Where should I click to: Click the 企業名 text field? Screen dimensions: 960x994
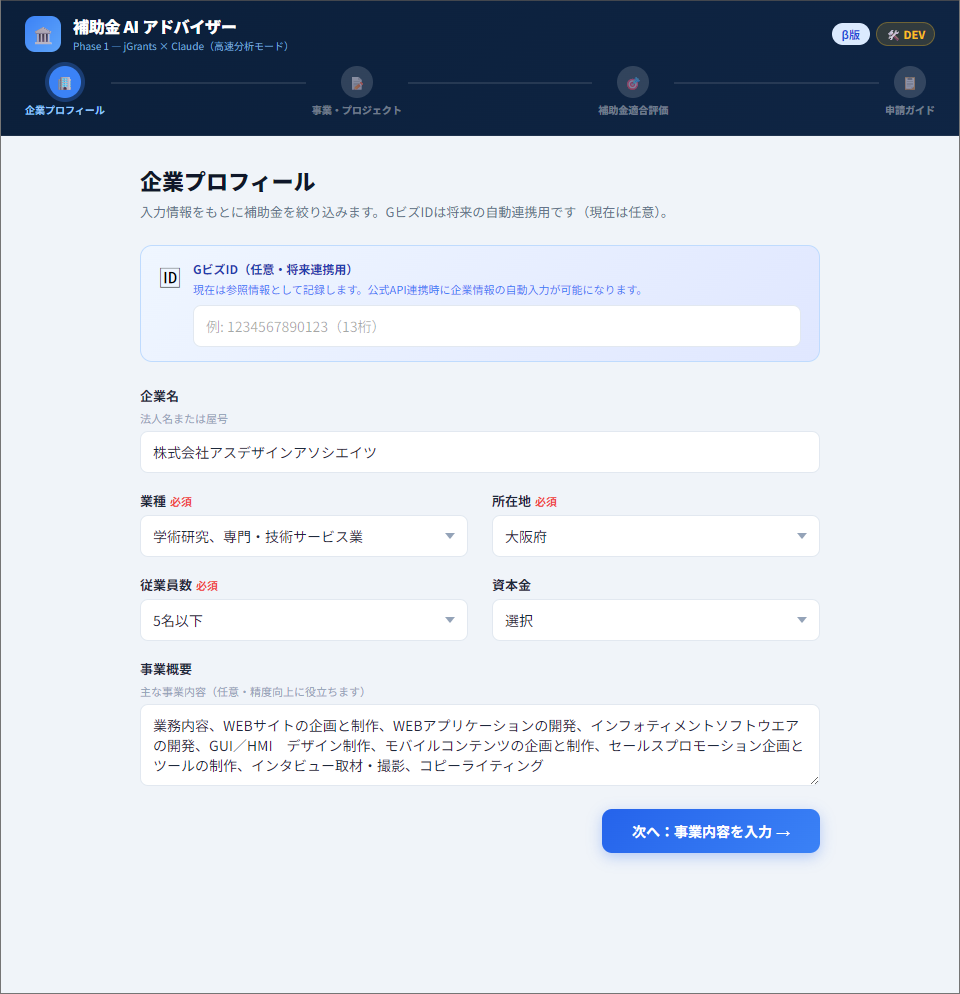click(479, 452)
